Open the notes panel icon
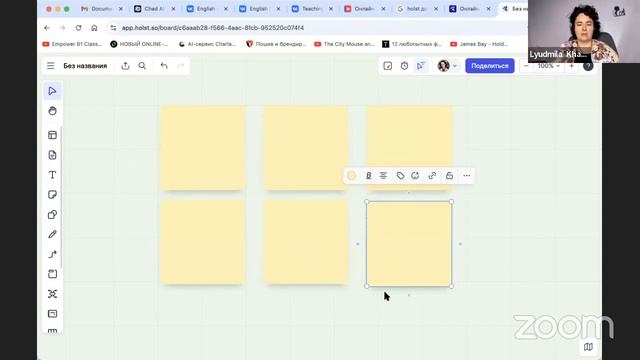Viewport: 640px width, 360px height. pyautogui.click(x=388, y=66)
